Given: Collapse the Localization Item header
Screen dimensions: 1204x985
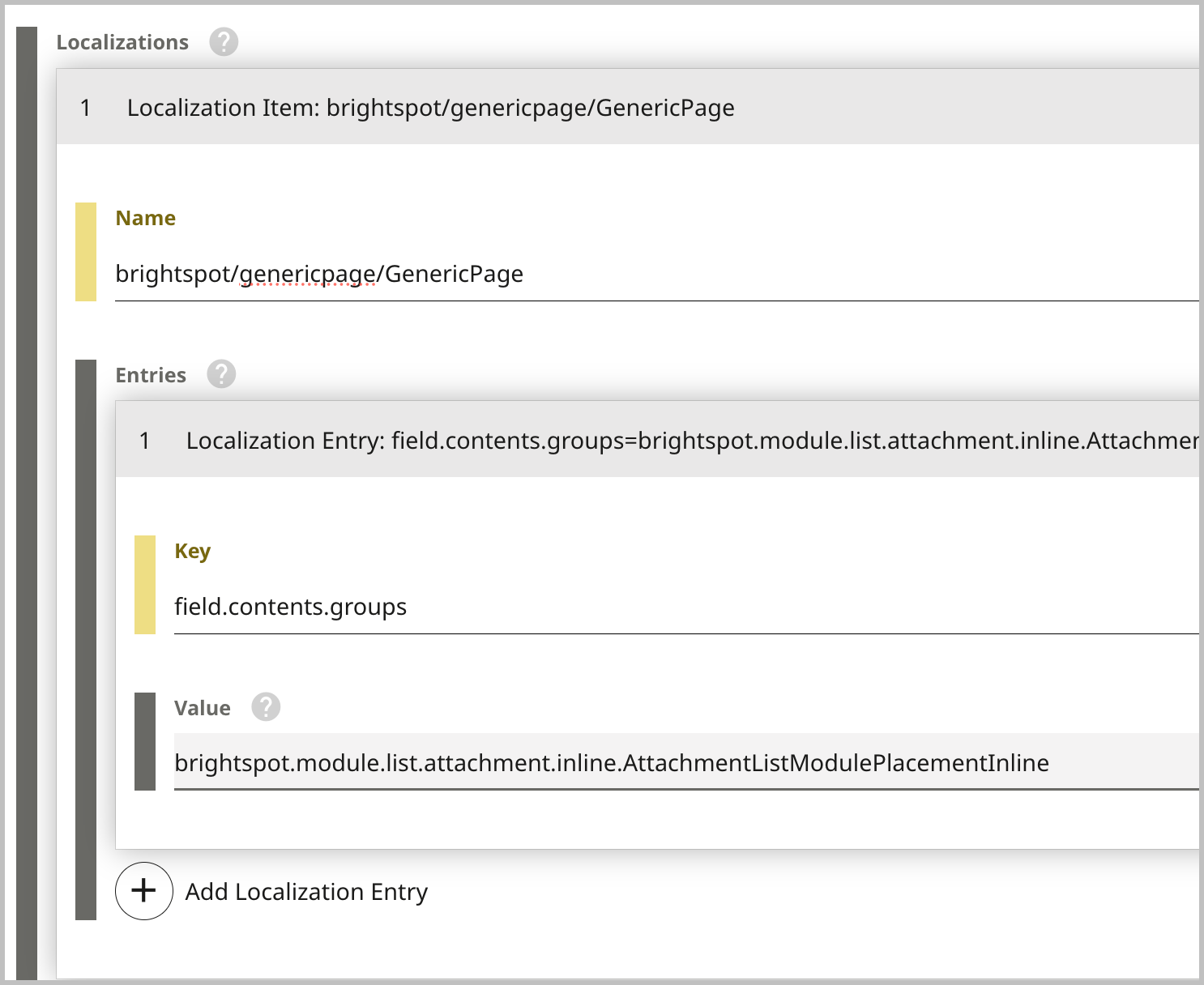Looking at the screenshot, I should point(628,107).
